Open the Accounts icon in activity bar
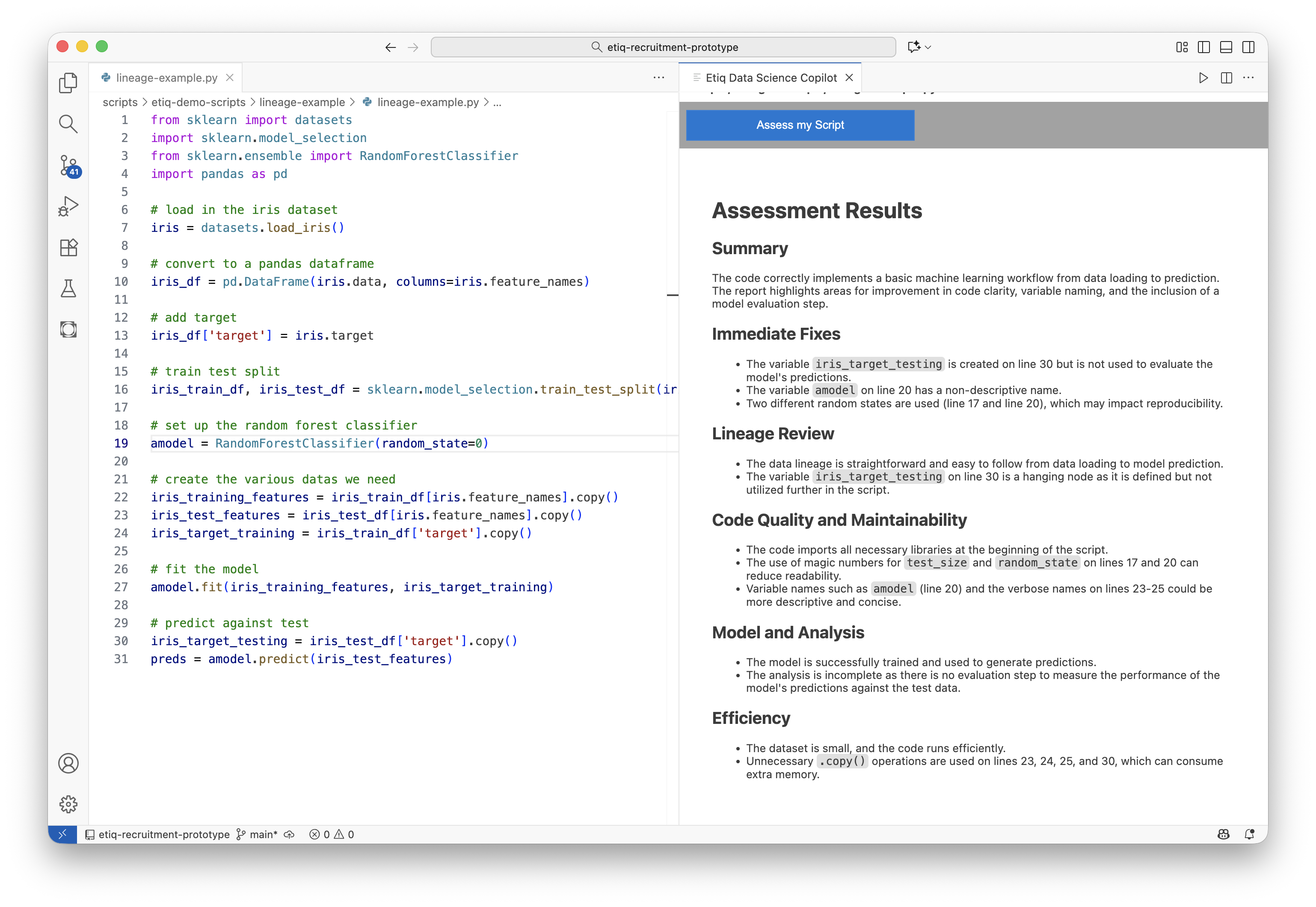Viewport: 1316px width, 907px height. 68,763
